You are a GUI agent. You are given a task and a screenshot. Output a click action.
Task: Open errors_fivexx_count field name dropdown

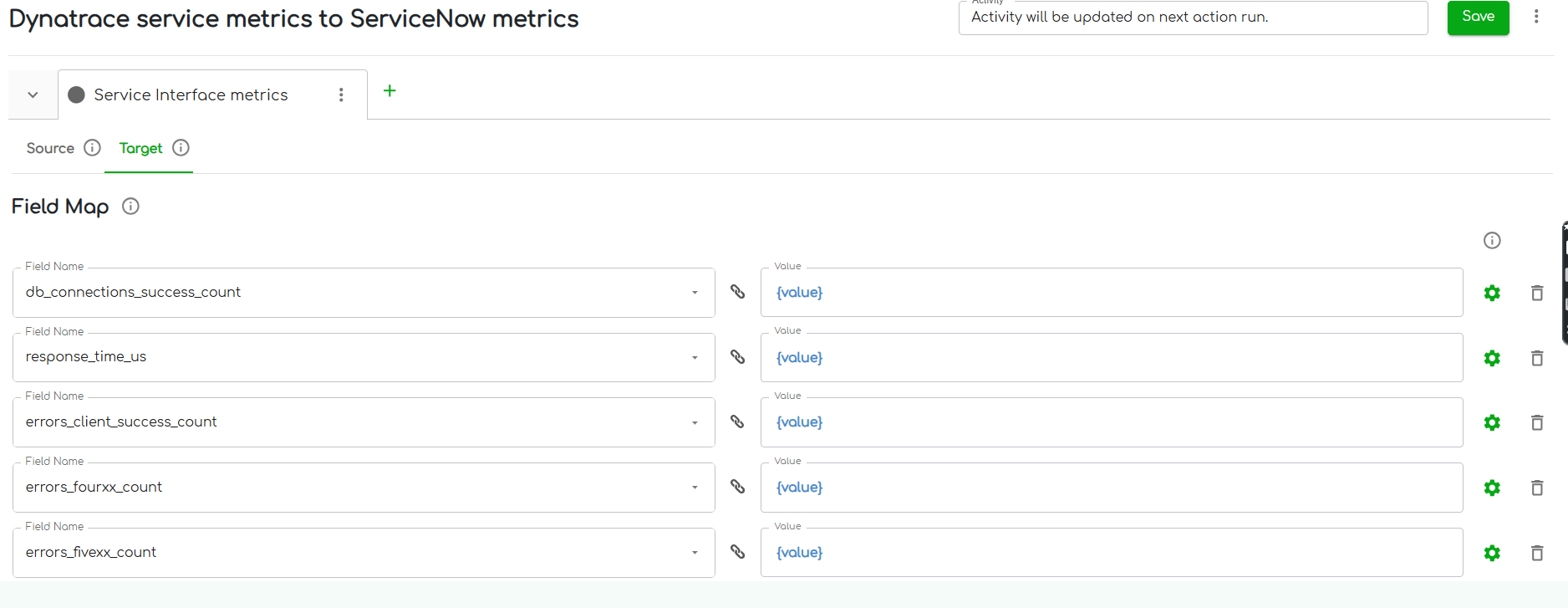point(695,553)
